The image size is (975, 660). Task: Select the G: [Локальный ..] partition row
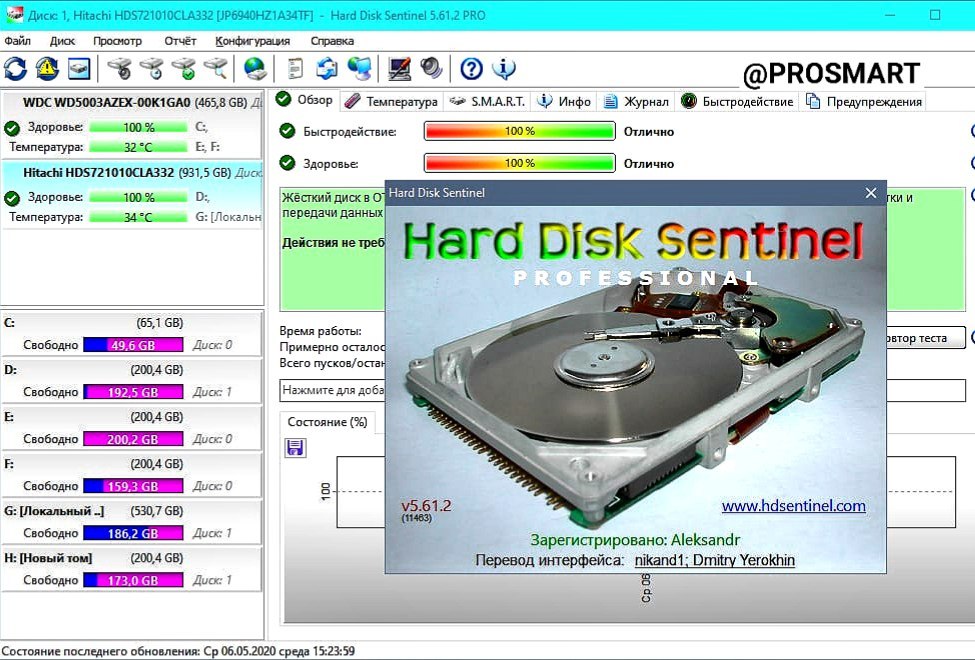point(132,523)
